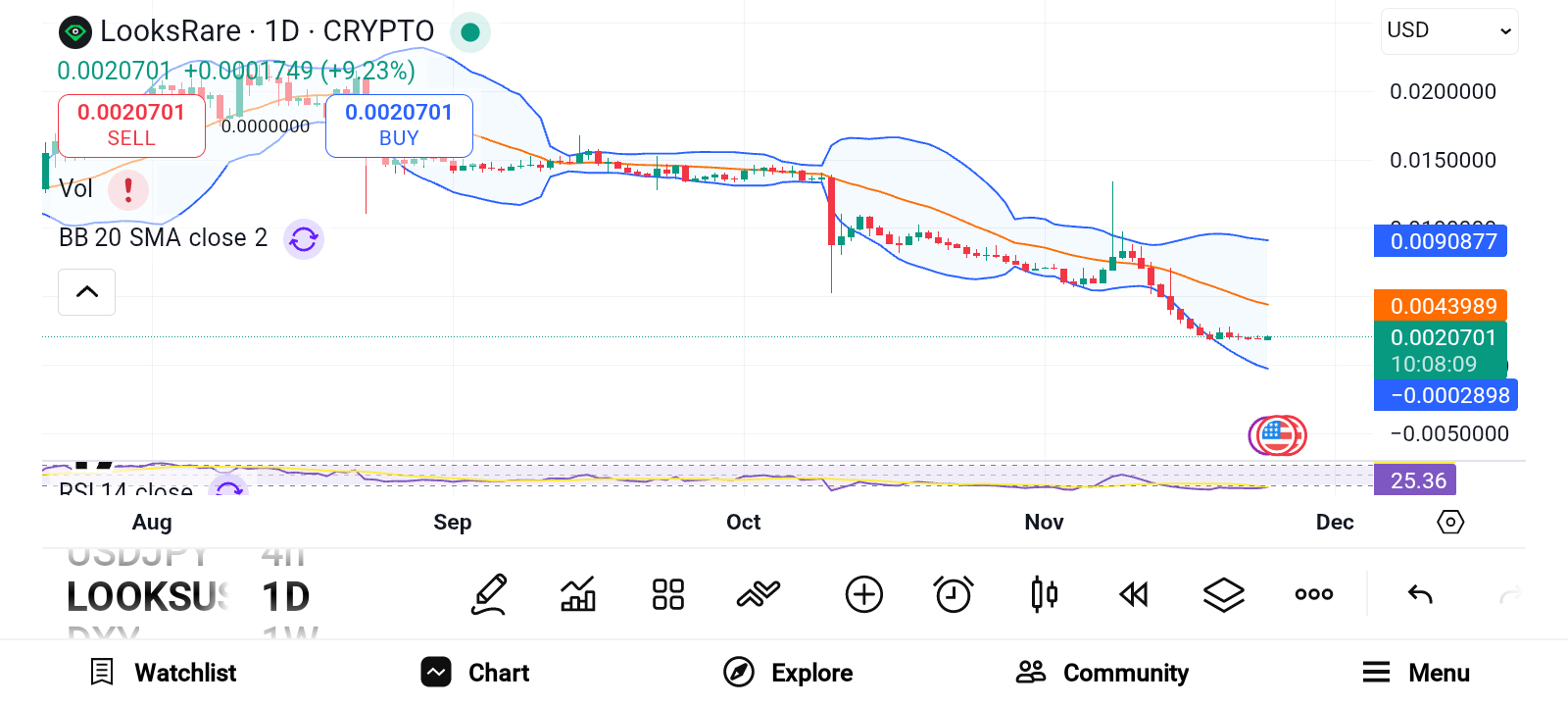Select the BB 20 SMA close 2 legend
This screenshot has width=1568, height=706.
pyautogui.click(x=163, y=238)
